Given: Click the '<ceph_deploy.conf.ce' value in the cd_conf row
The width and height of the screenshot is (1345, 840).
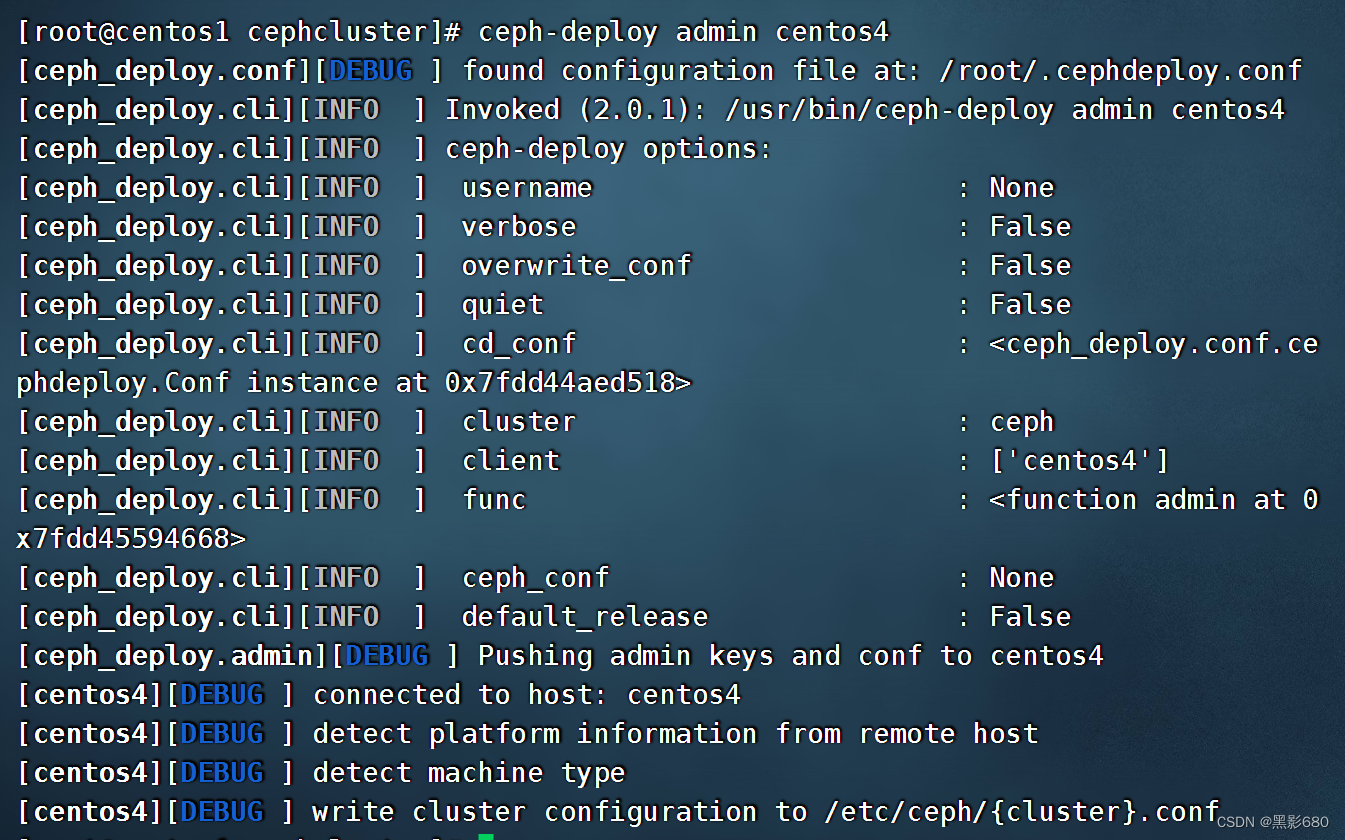Looking at the screenshot, I should [x=1154, y=344].
